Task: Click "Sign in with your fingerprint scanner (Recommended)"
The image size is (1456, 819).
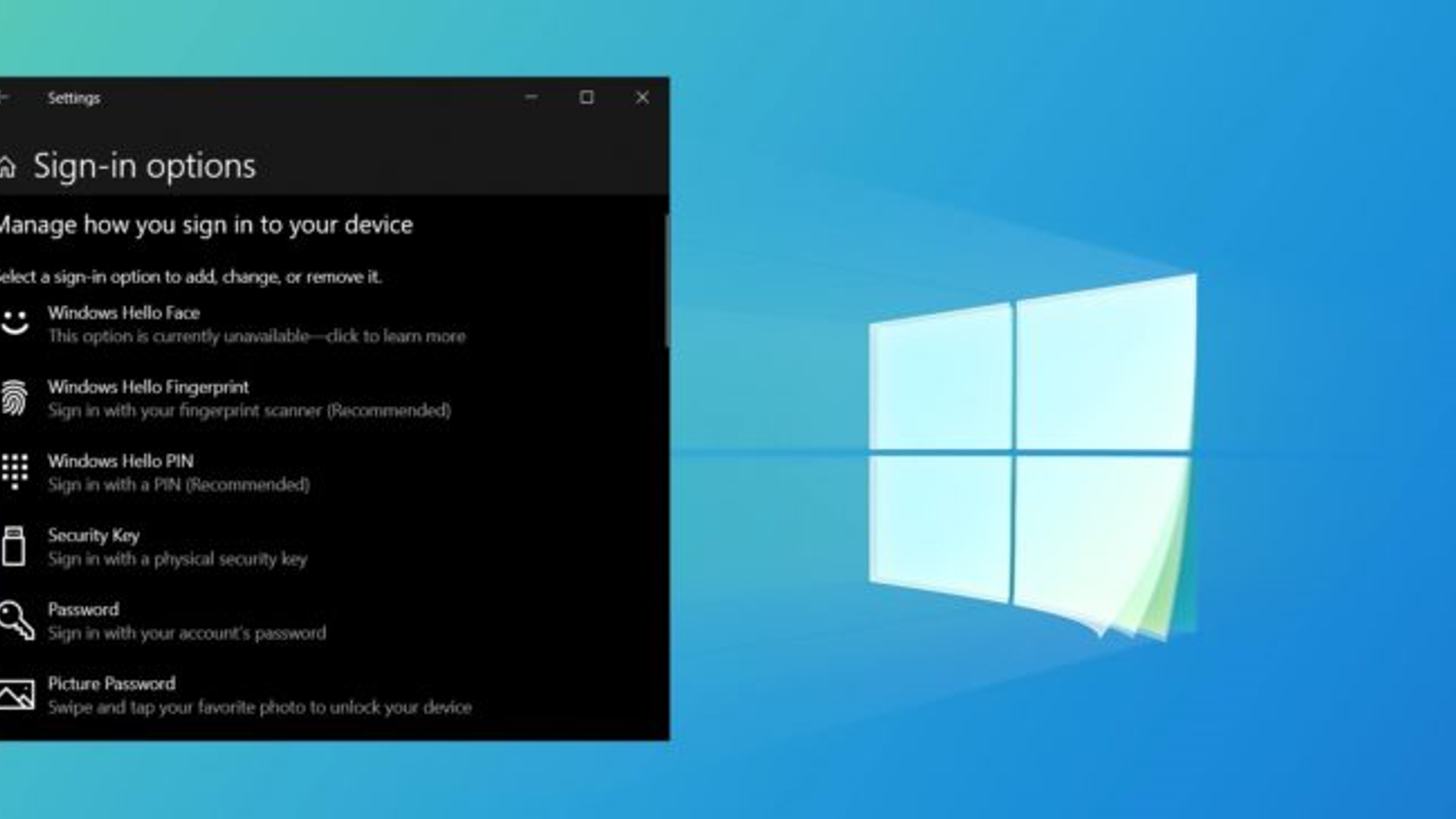Action: 249,410
